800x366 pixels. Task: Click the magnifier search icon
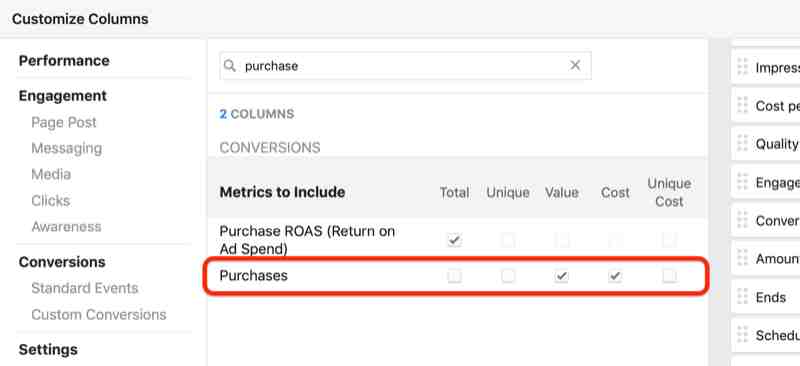[230, 66]
